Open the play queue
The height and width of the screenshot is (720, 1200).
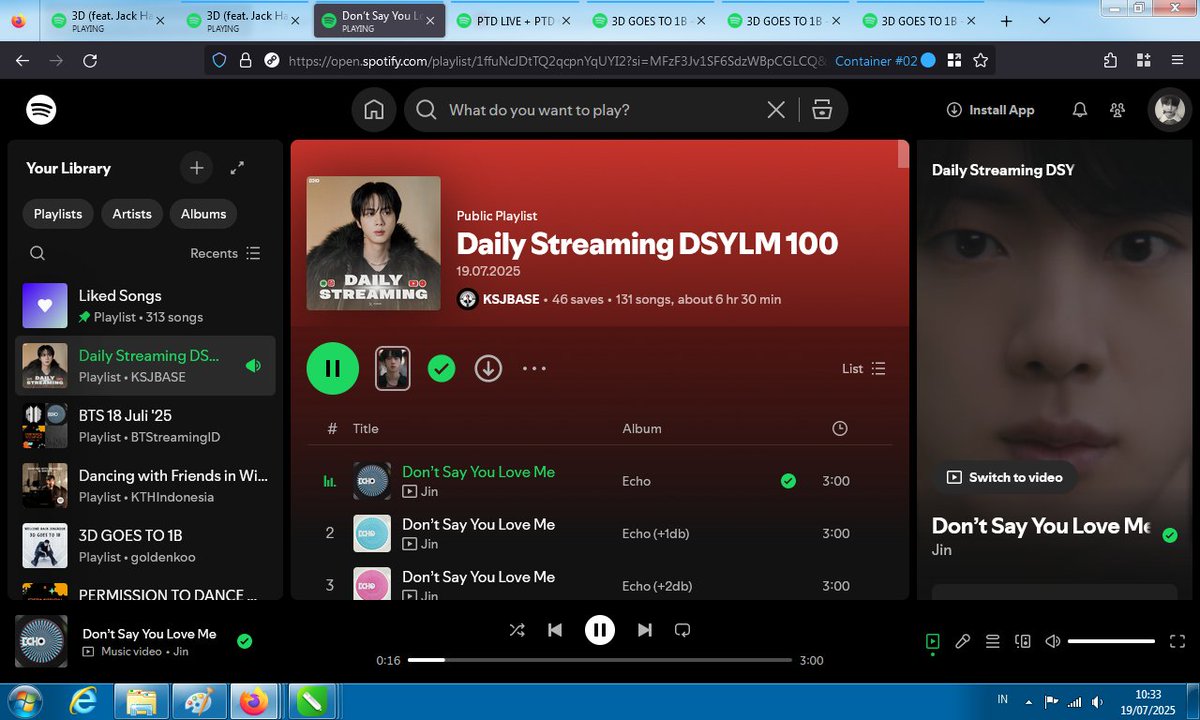coord(993,641)
